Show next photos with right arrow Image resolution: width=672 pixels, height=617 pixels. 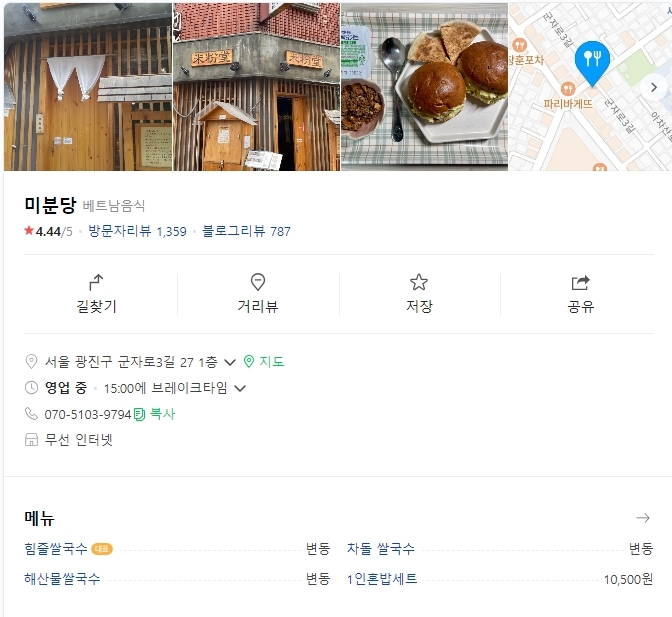point(654,87)
